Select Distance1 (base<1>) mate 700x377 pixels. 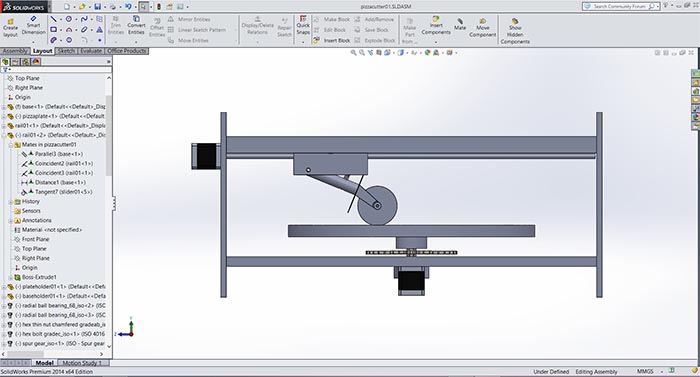(x=60, y=182)
